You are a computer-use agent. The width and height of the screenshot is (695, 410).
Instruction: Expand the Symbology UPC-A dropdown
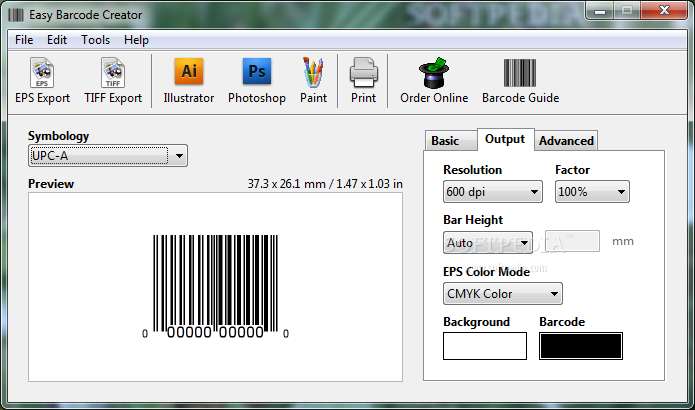108,156
